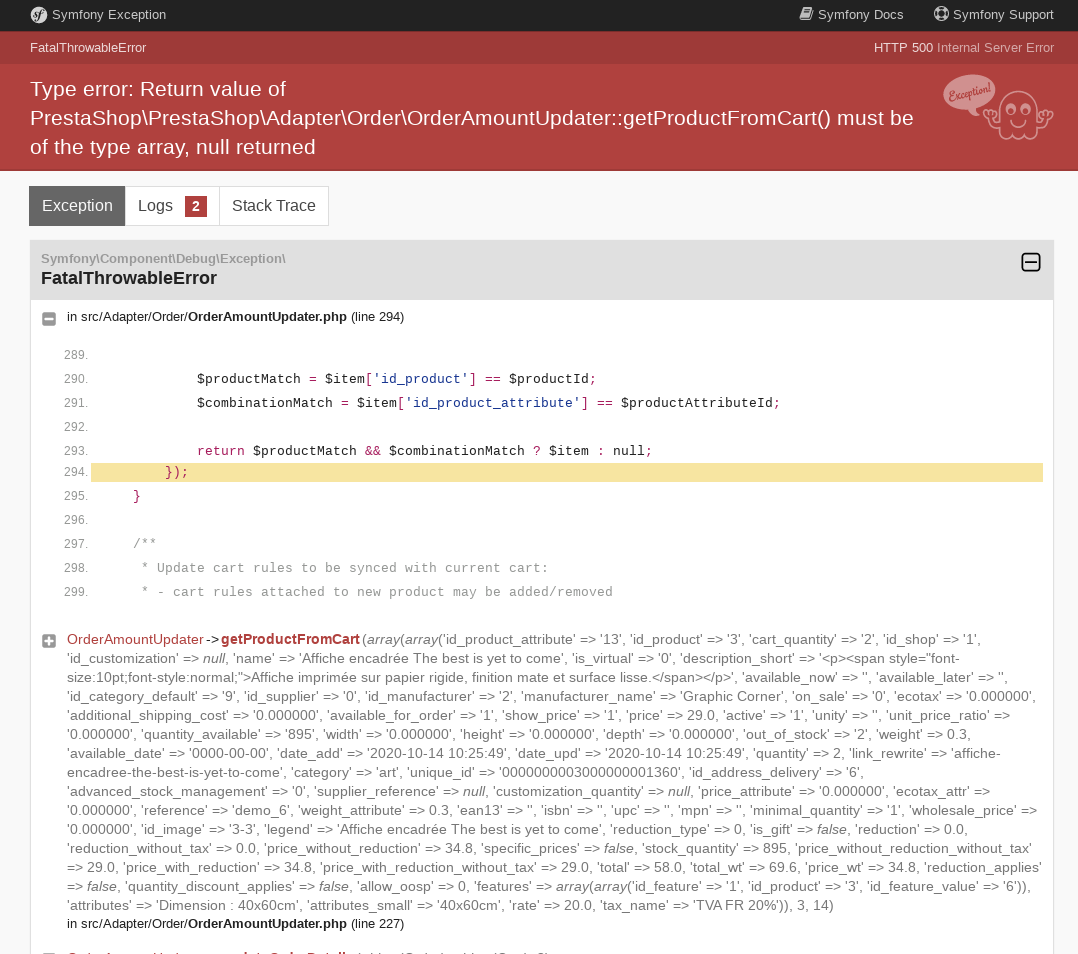Select the Exception tab
The height and width of the screenshot is (954, 1078).
click(x=77, y=206)
